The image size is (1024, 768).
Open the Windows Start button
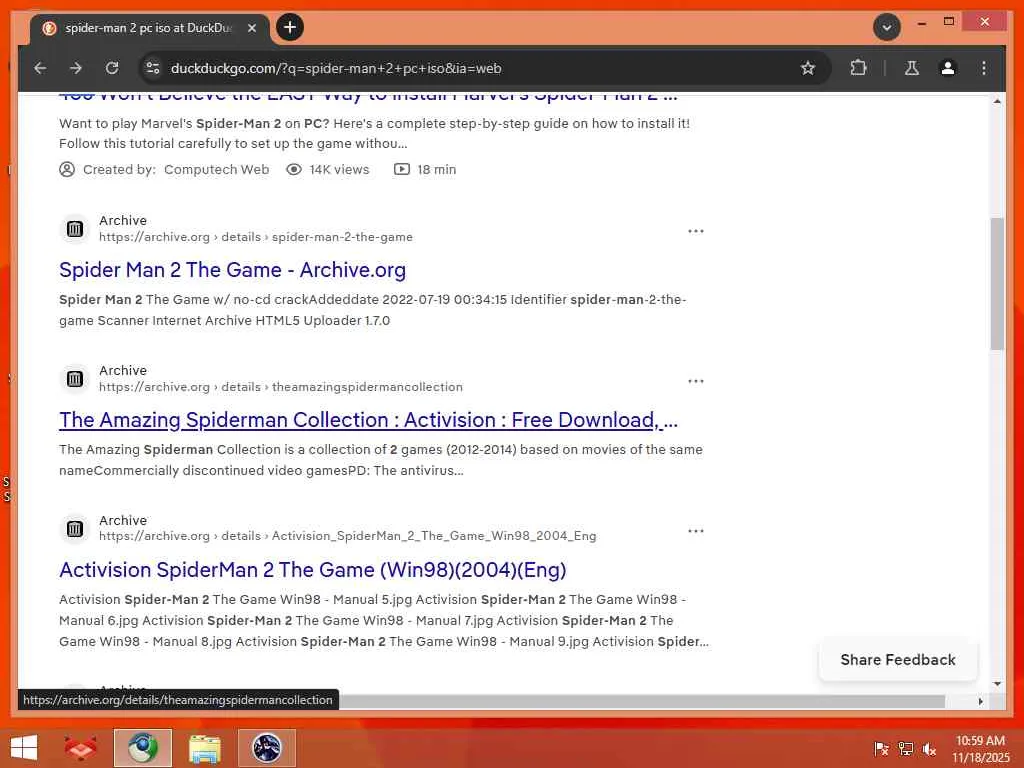point(24,748)
